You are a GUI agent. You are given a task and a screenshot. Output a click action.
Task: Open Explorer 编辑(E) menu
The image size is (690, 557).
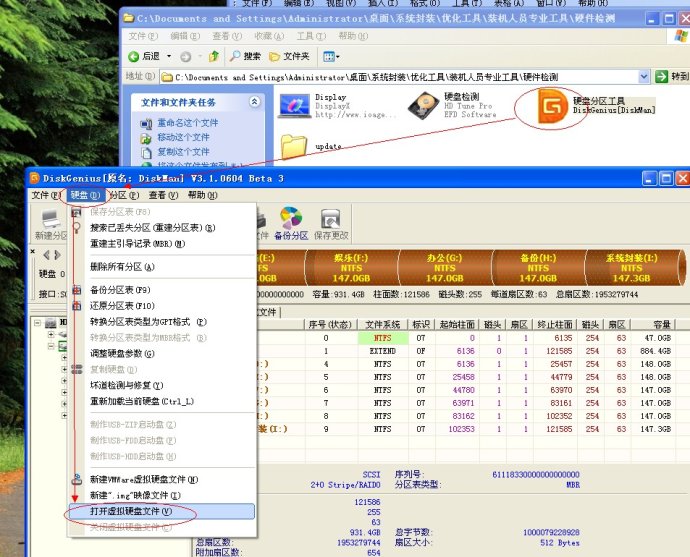185,36
